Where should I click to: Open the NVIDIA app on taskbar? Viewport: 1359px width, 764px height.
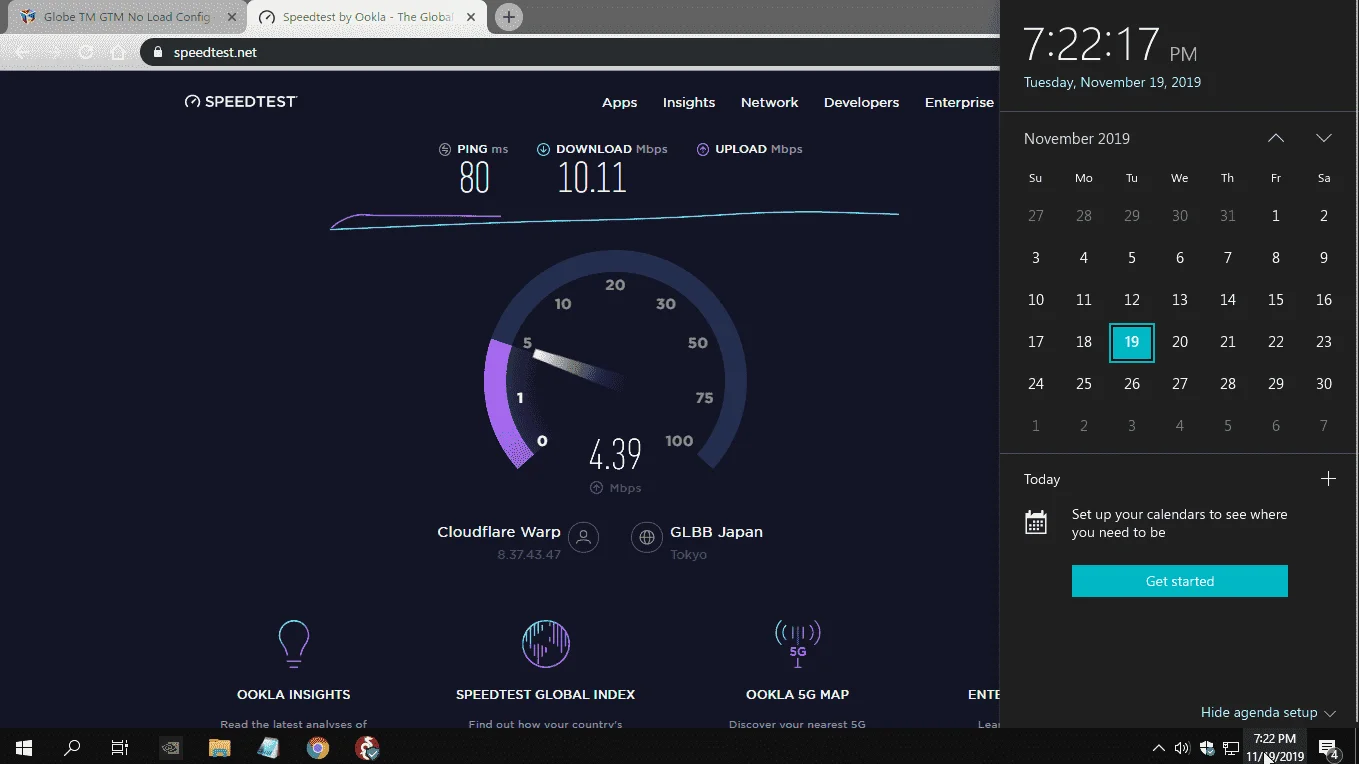(x=171, y=747)
